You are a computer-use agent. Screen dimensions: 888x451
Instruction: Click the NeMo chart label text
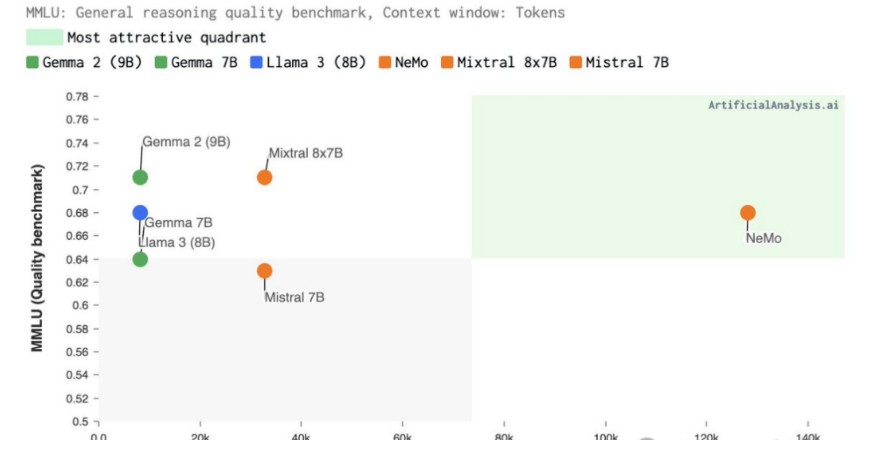tap(763, 239)
